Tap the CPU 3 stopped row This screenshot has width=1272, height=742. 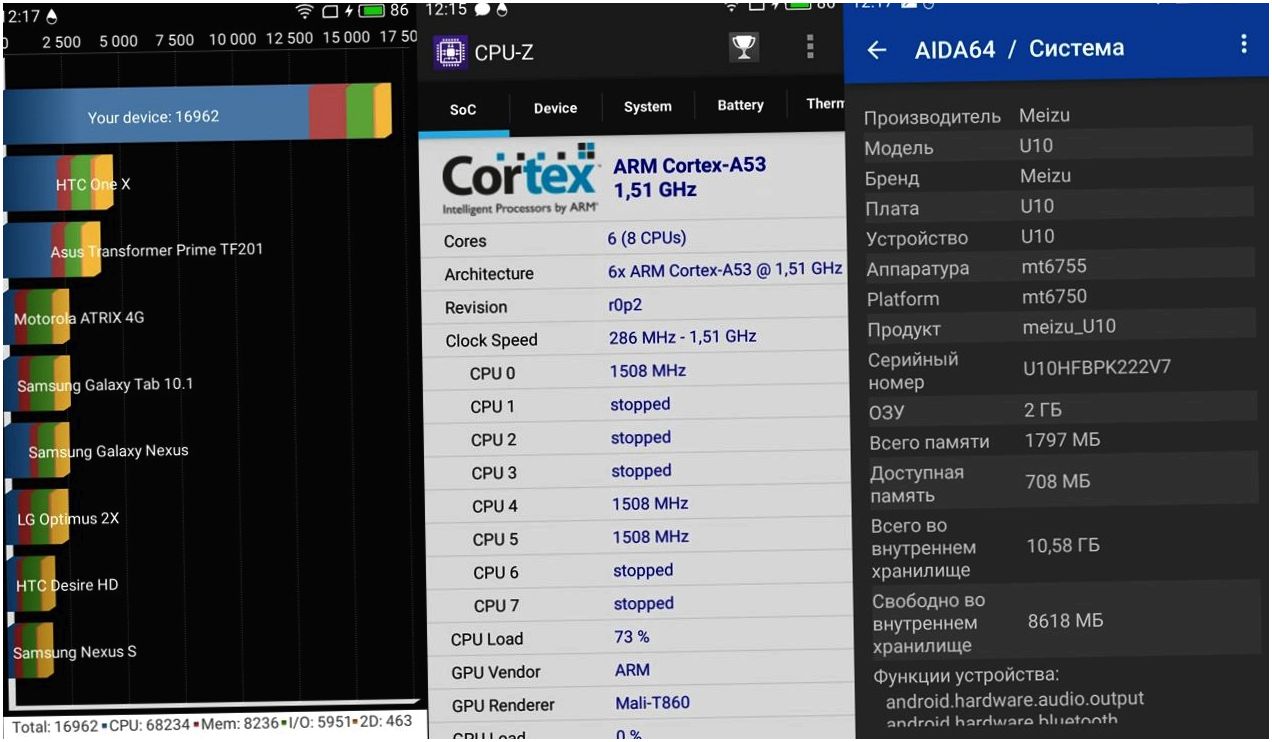[x=637, y=471]
